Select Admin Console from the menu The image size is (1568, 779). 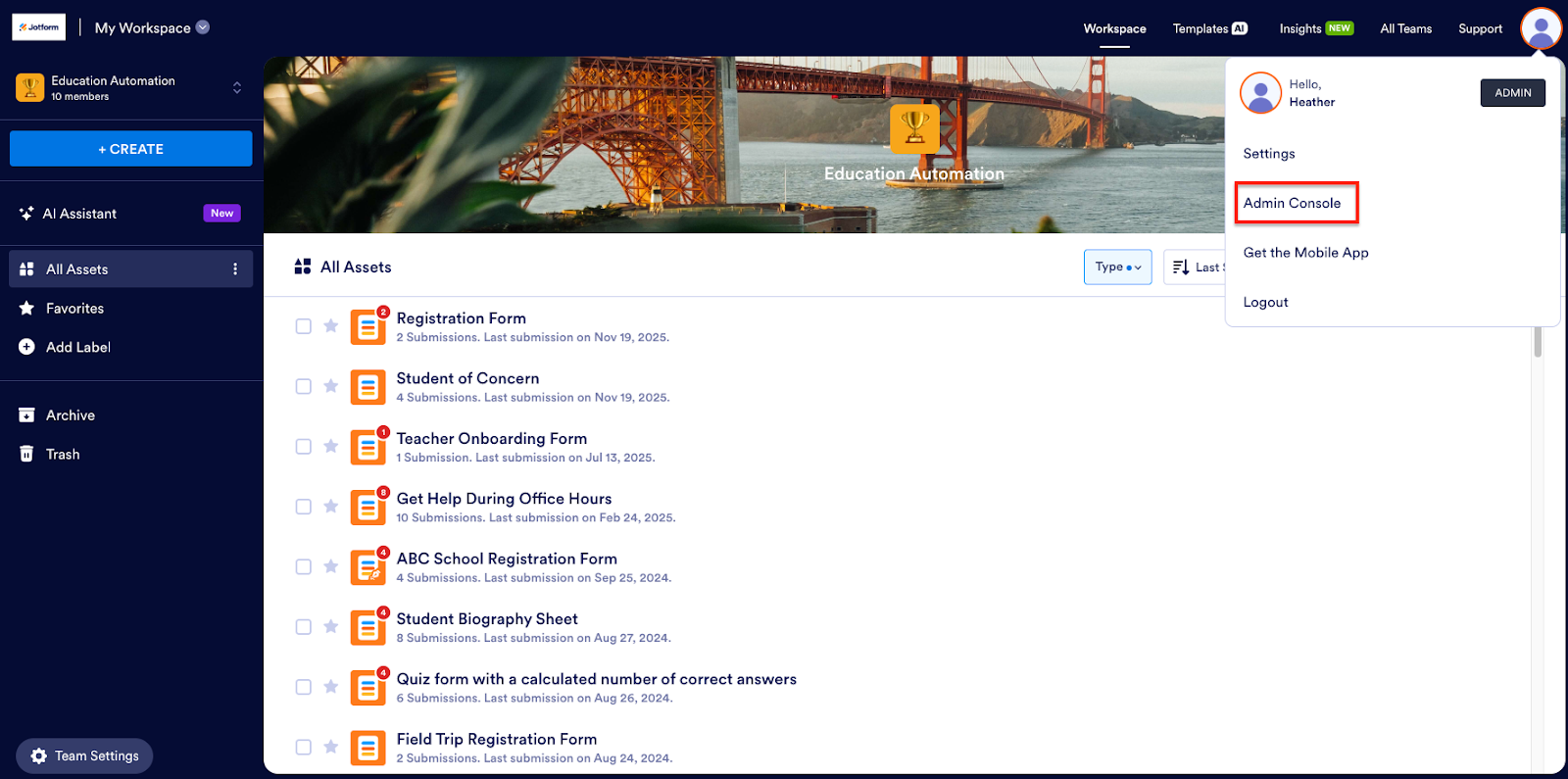pyautogui.click(x=1292, y=203)
